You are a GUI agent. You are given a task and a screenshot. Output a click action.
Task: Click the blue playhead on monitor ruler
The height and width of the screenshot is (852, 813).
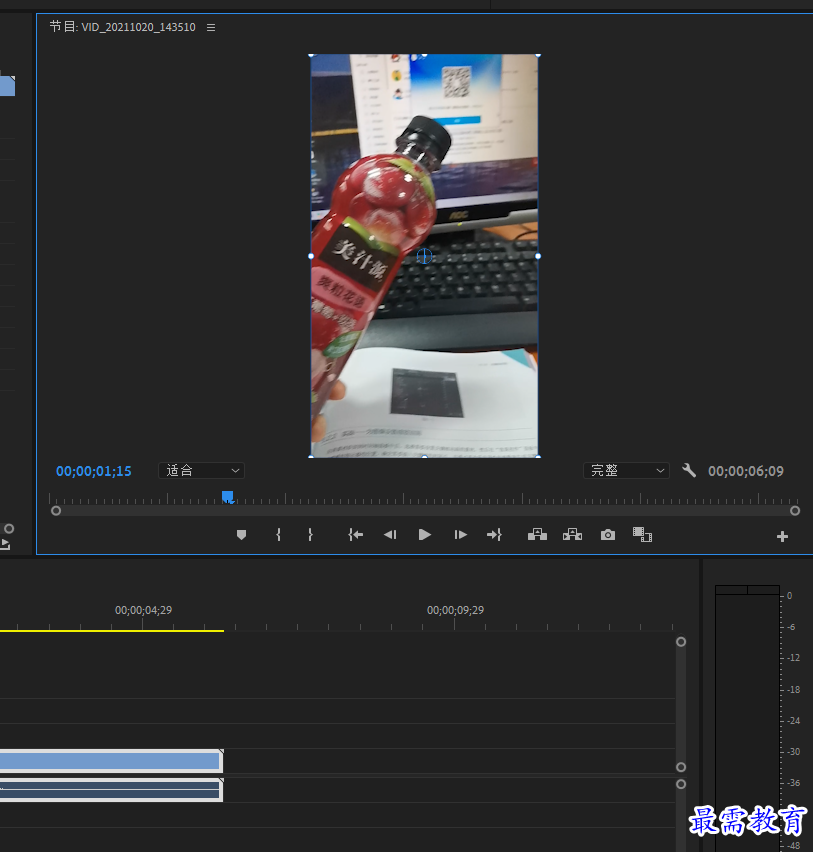click(x=228, y=497)
